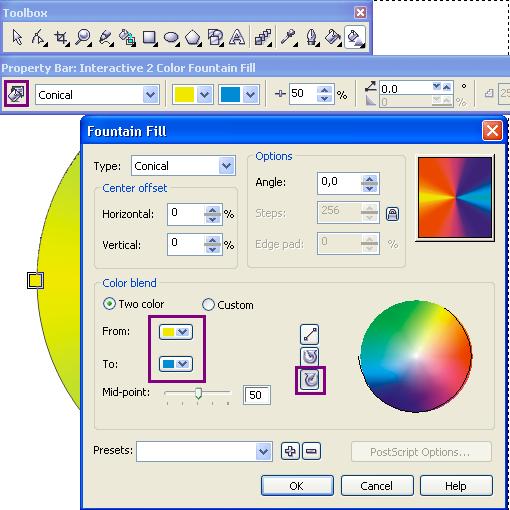
Task: Adjust Property Bar midpoint spinner arrows
Action: click(325, 94)
